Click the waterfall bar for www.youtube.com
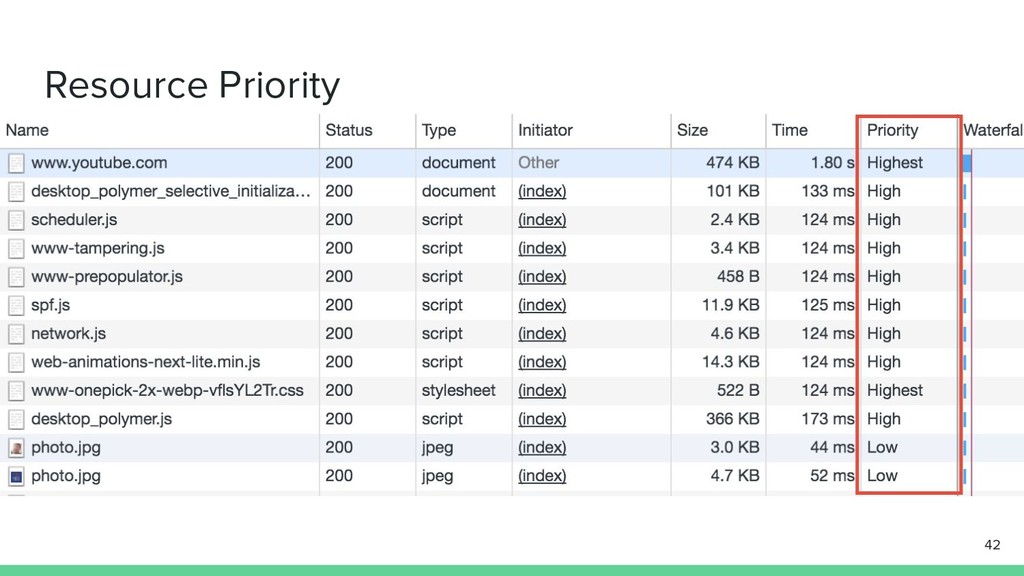This screenshot has height=576, width=1024. coord(967,163)
